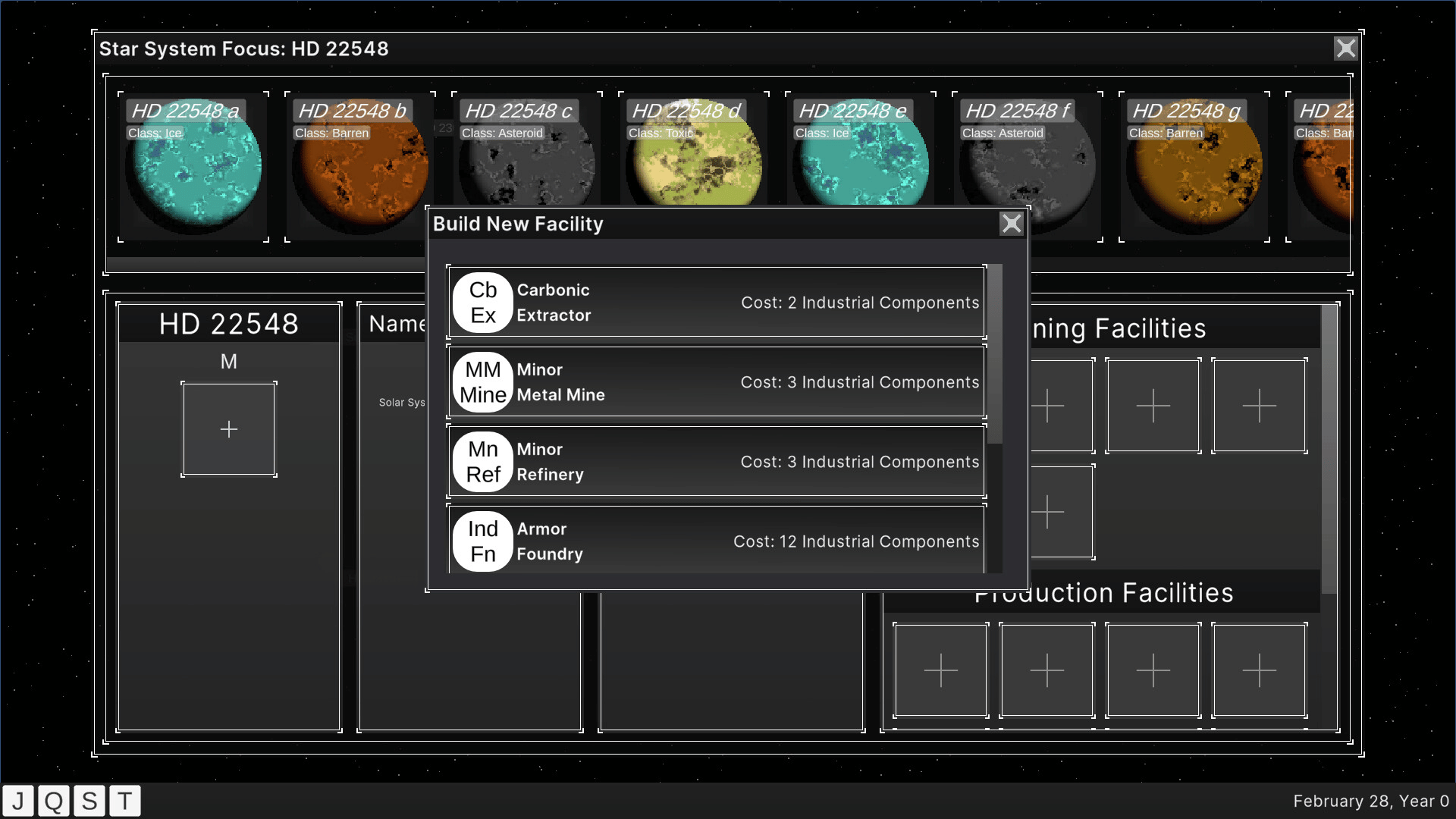1456x819 pixels.
Task: Select the Carbonic Extractor Cb Ex icon
Action: coord(483,303)
